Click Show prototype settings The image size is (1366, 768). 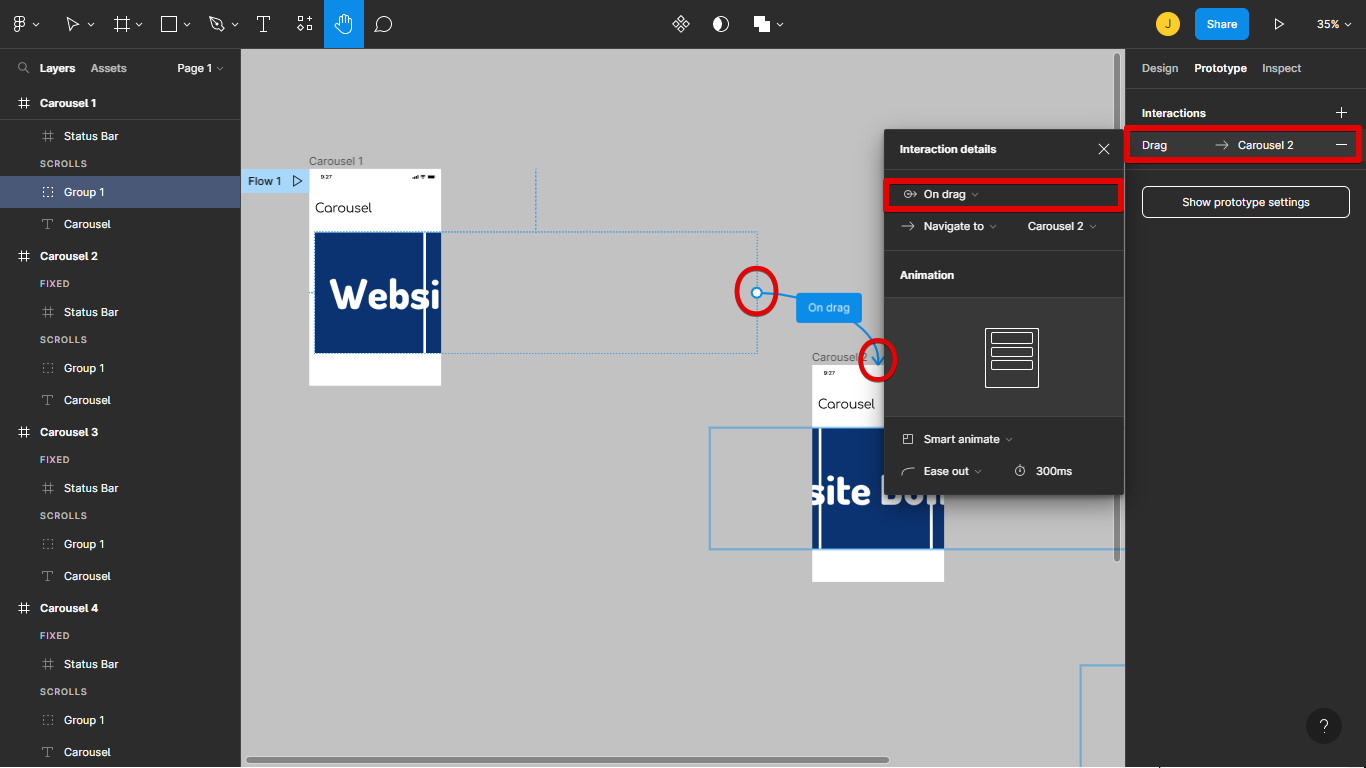pos(1245,201)
